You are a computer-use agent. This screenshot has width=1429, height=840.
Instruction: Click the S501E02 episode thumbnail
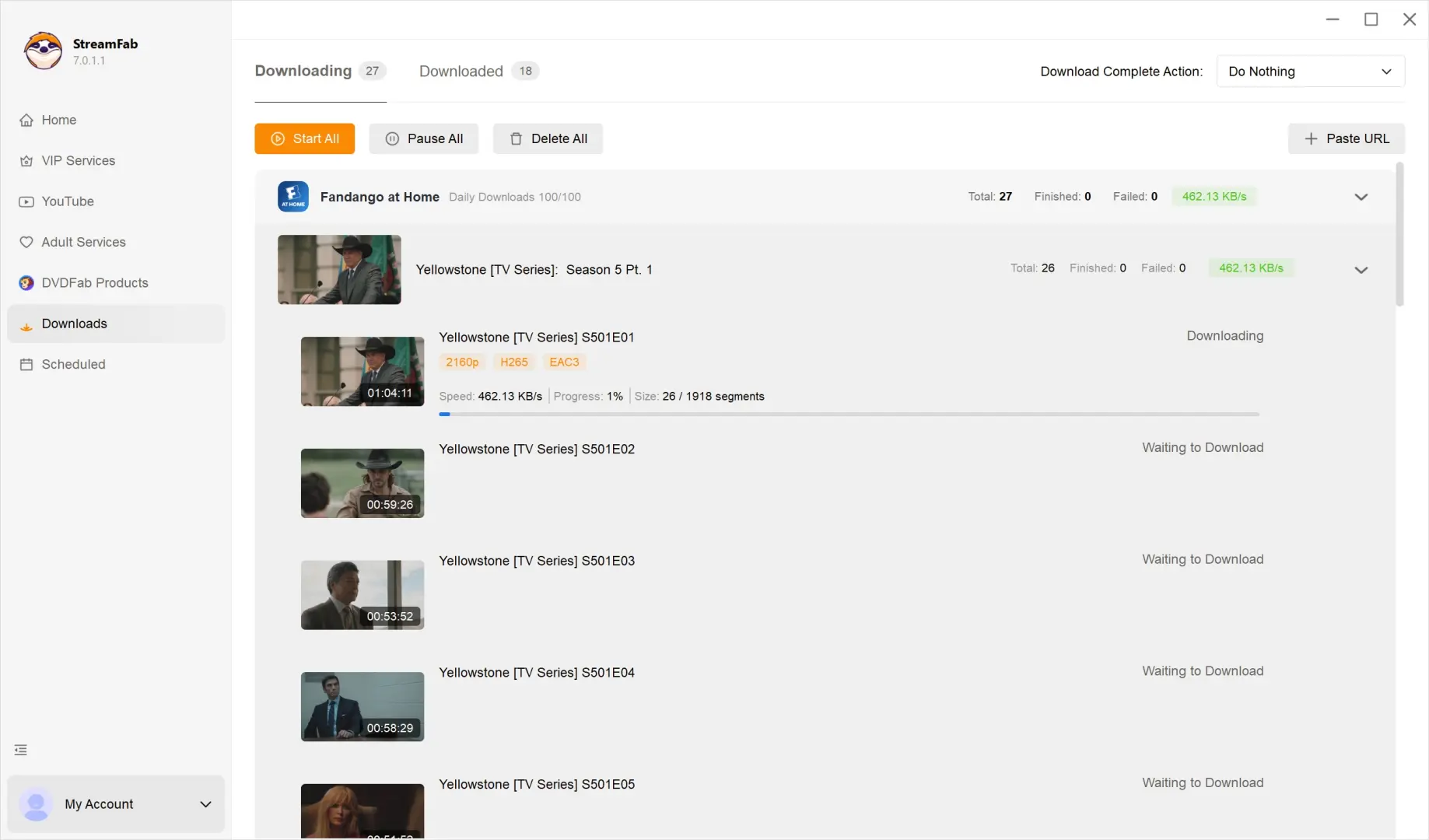point(363,483)
